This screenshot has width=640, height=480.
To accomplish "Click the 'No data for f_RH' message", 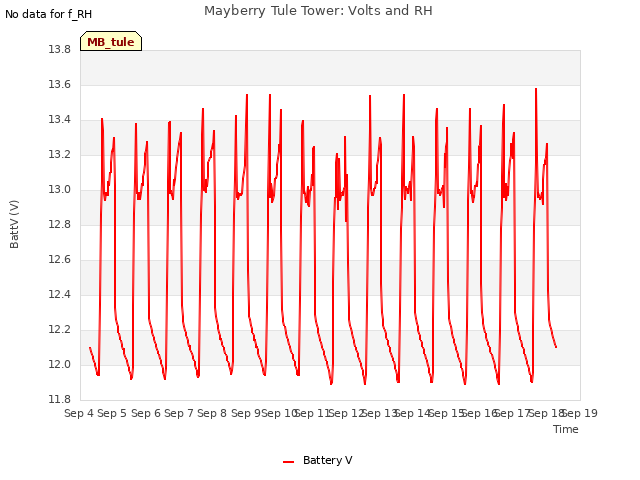I will coord(48,14).
